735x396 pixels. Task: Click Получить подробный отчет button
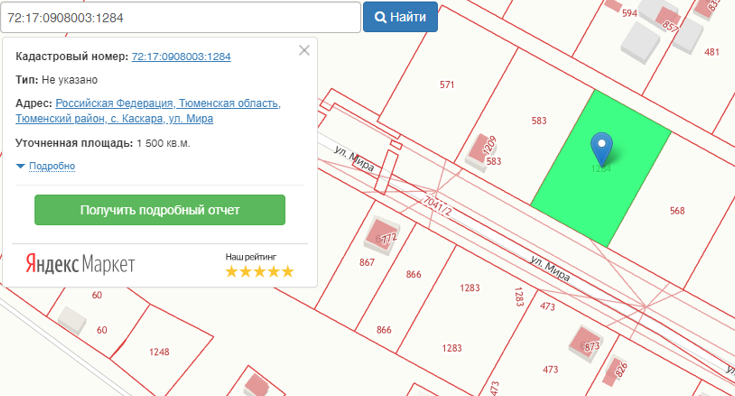[x=160, y=210]
